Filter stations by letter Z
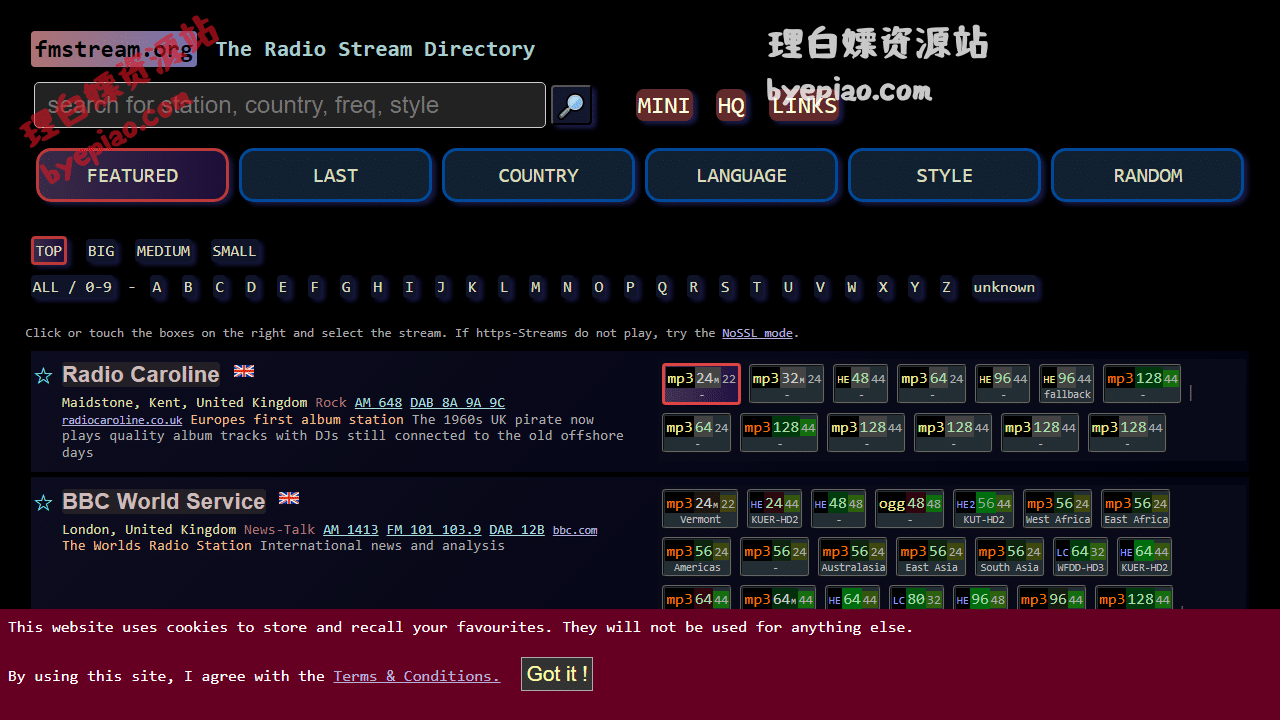Image resolution: width=1280 pixels, height=720 pixels. (946, 287)
